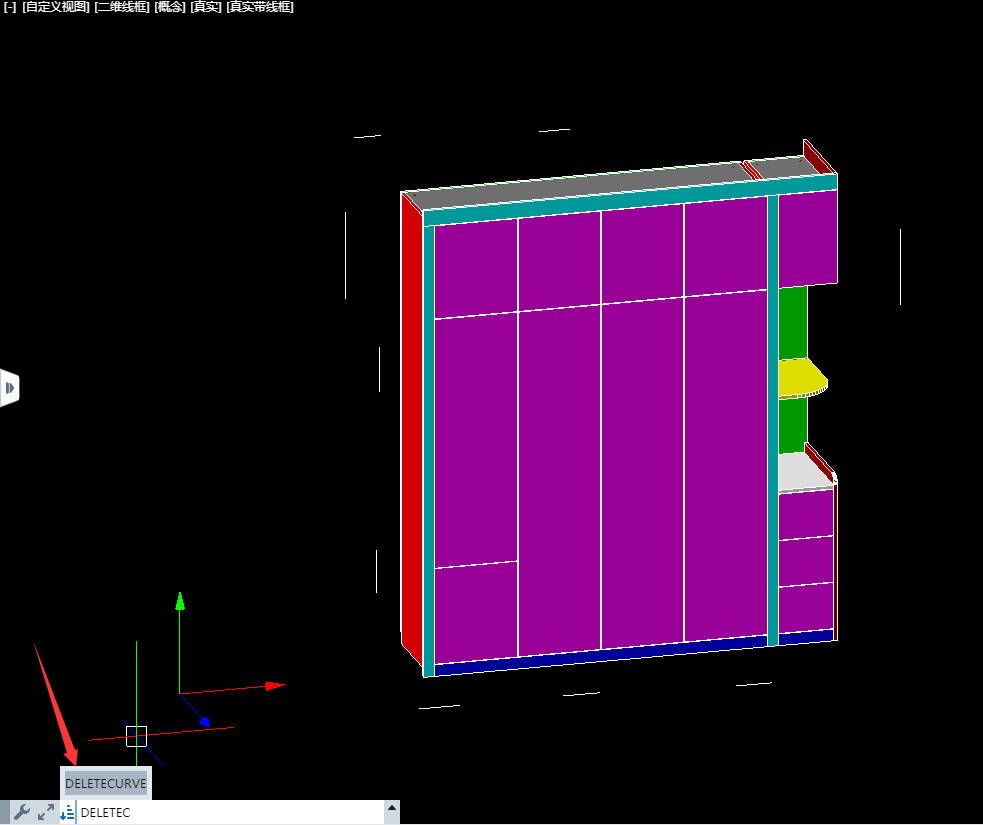This screenshot has width=983, height=825.
Task: Switch to [真实带线框] visual style
Action: [x=260, y=7]
